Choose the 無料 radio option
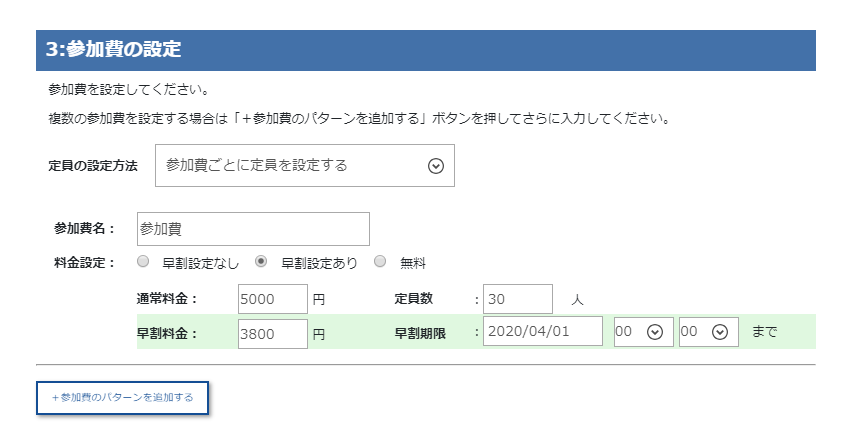Image resolution: width=864 pixels, height=427 pixels. click(x=380, y=262)
